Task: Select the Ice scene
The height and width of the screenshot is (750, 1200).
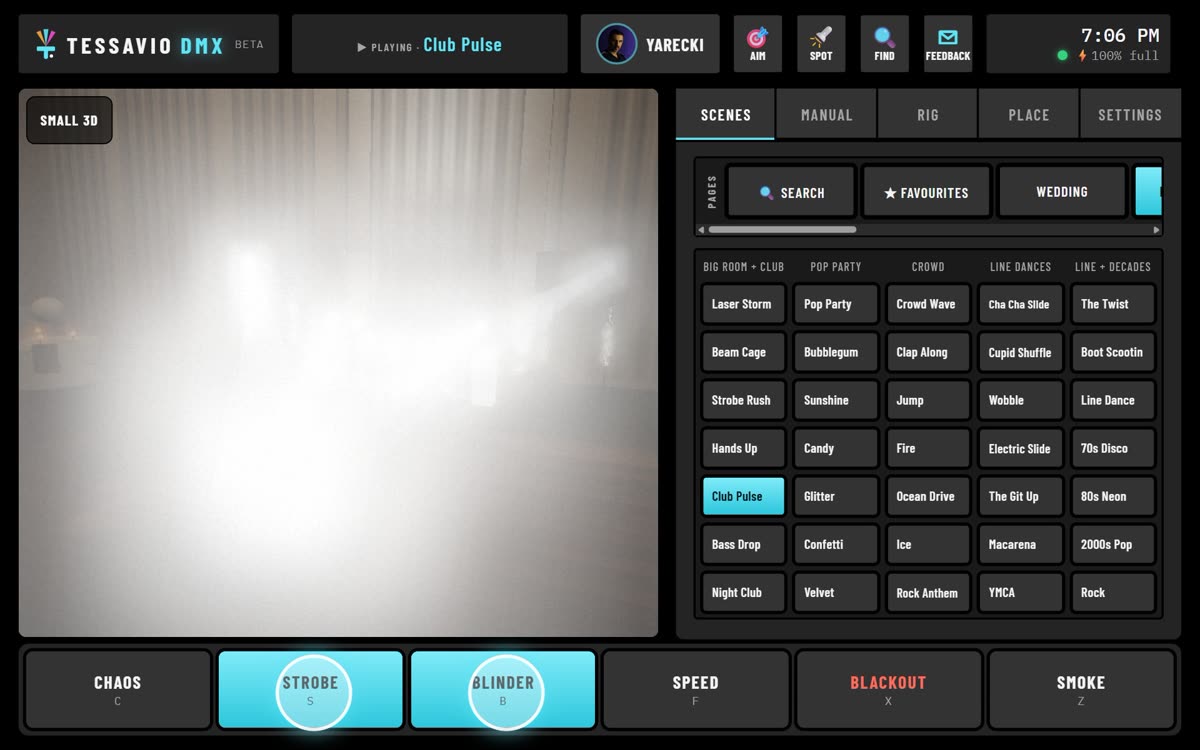Action: coord(928,544)
